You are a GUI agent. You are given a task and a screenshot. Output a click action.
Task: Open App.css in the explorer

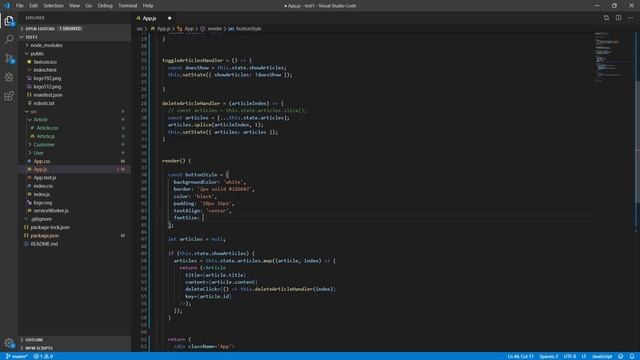[x=74, y=161]
